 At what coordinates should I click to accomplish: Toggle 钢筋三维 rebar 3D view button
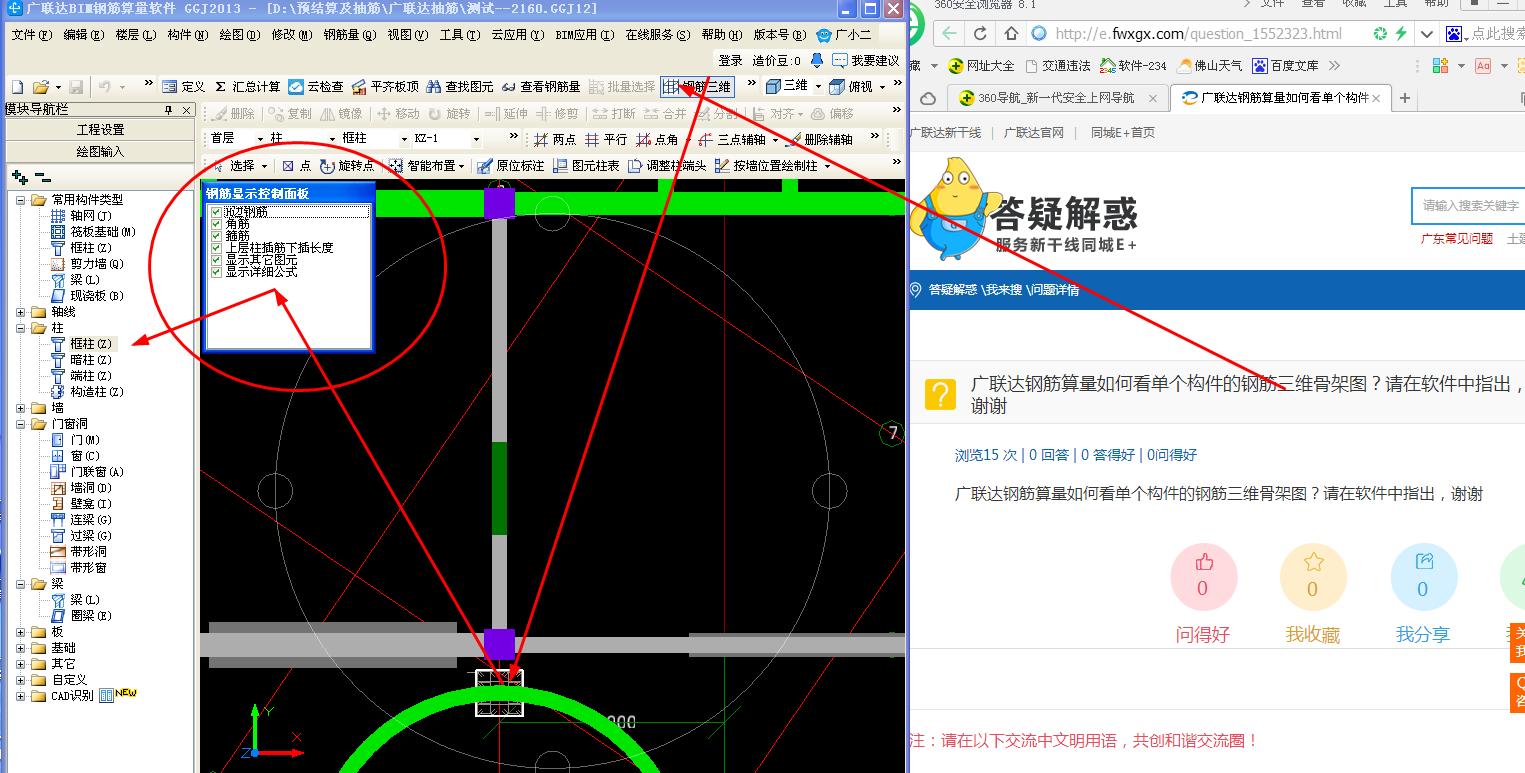pyautogui.click(x=697, y=87)
